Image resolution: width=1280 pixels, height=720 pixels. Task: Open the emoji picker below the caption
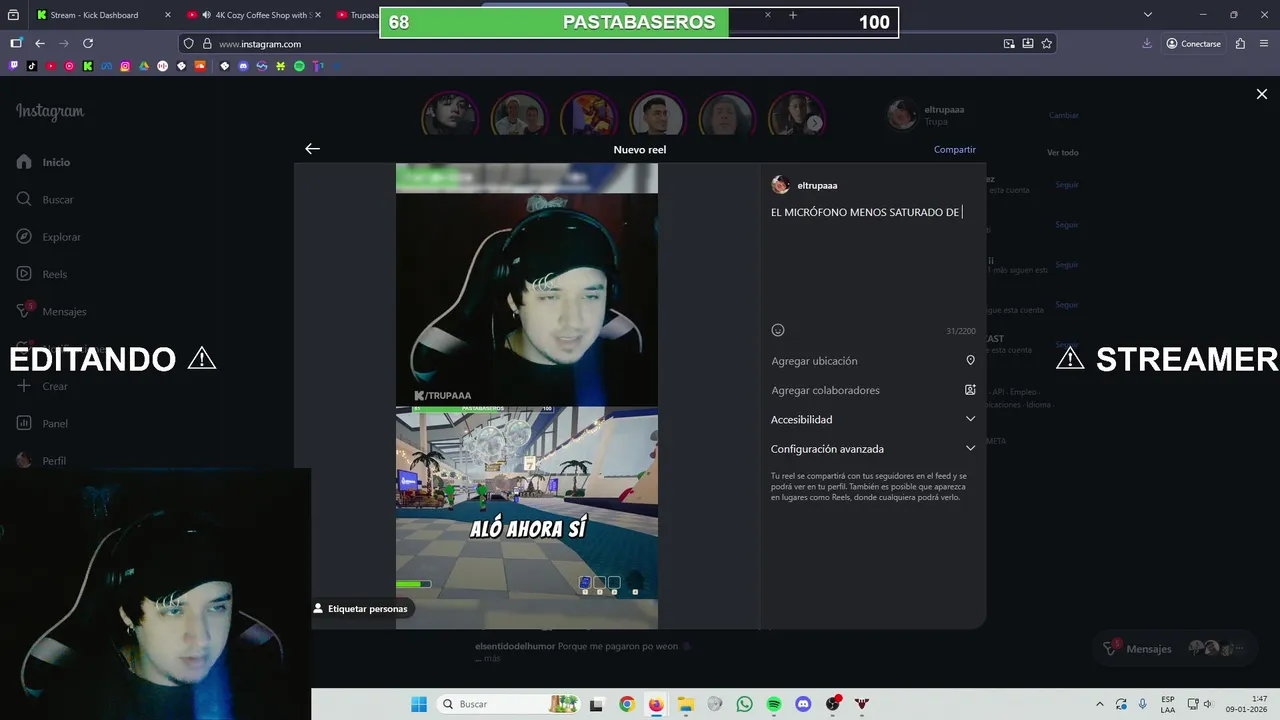pos(778,330)
